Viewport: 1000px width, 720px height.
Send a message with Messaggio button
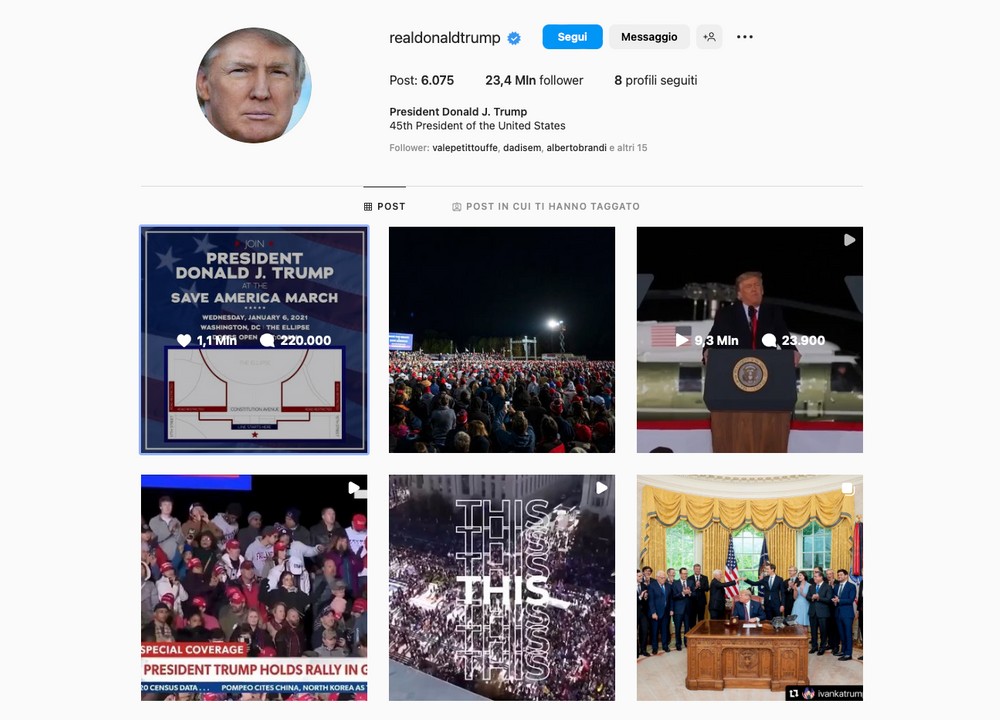[x=649, y=37]
